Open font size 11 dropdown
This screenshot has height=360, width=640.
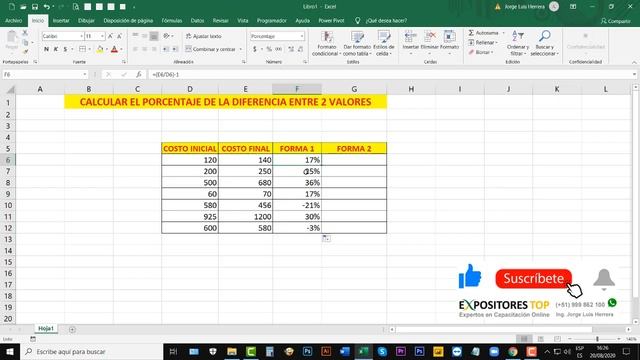[x=102, y=36]
